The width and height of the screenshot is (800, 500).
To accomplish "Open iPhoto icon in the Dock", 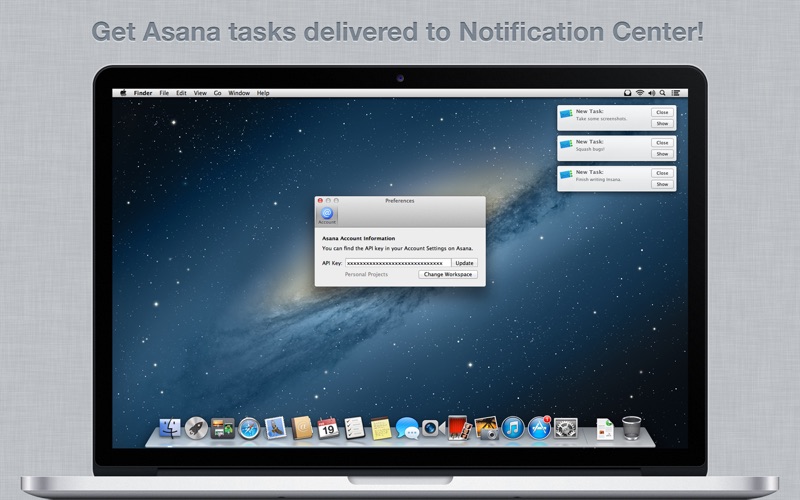I will pos(486,428).
